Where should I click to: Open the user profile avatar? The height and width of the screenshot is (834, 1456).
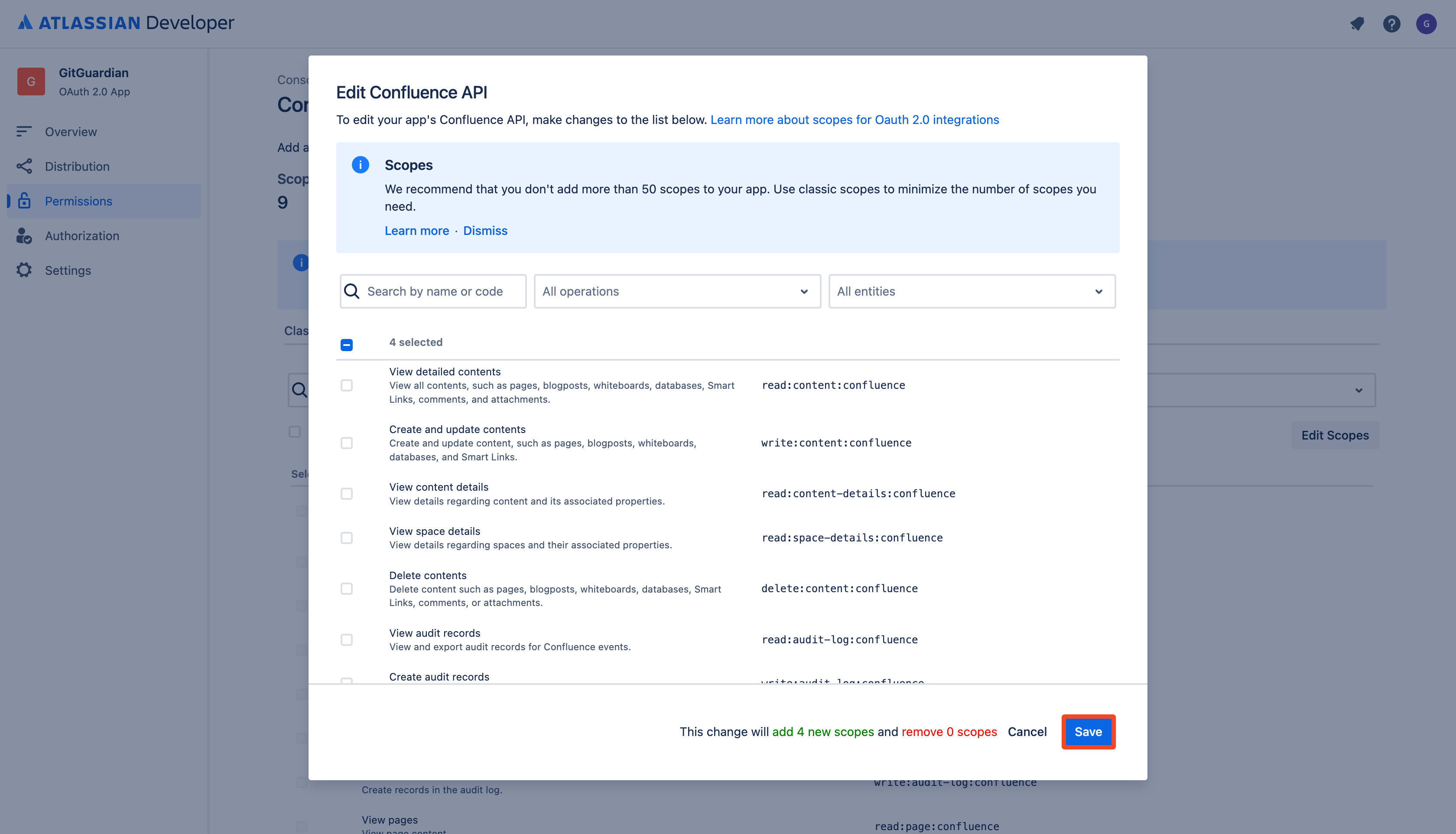pyautogui.click(x=1426, y=23)
